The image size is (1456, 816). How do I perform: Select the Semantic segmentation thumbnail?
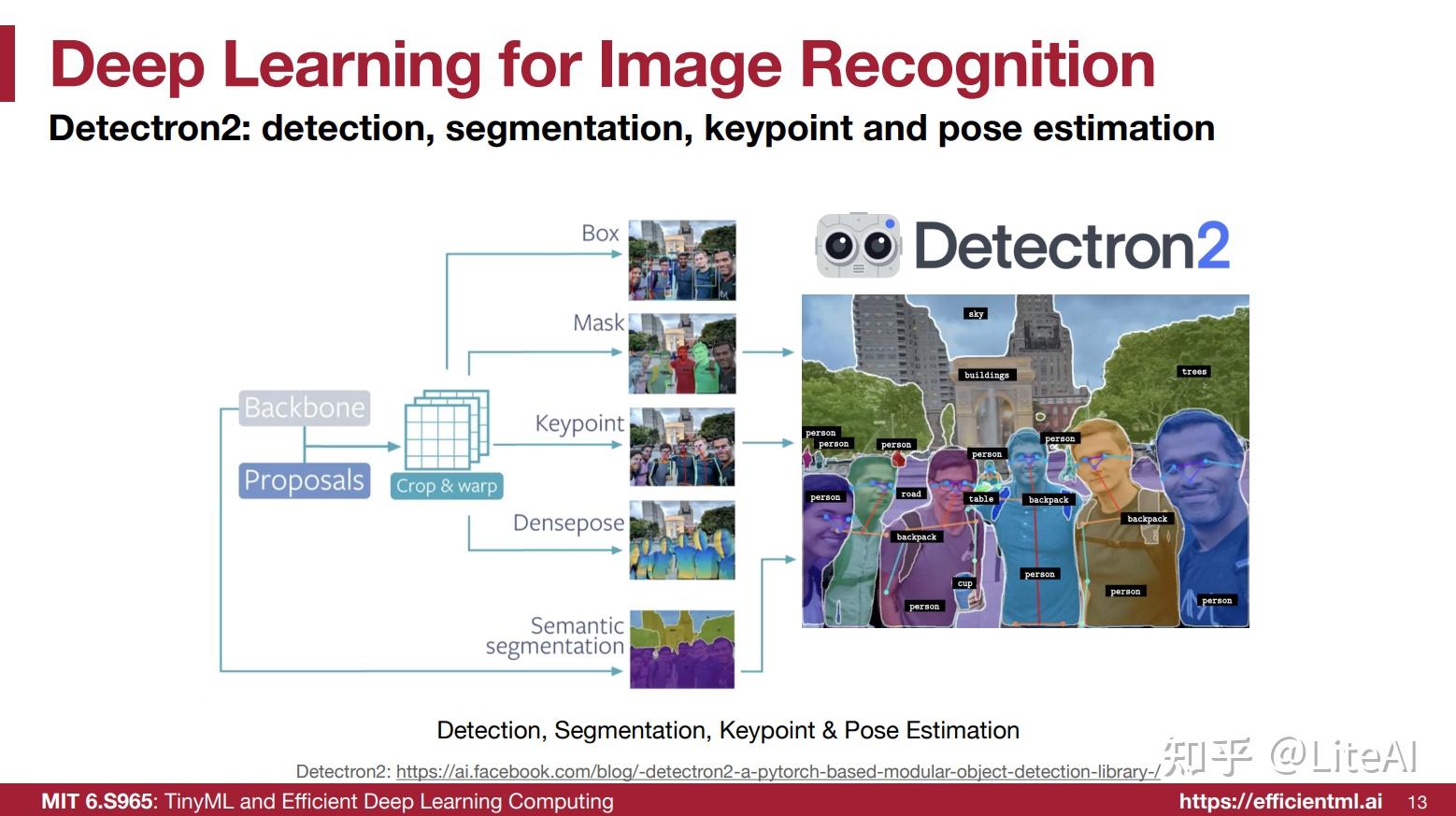pos(682,650)
